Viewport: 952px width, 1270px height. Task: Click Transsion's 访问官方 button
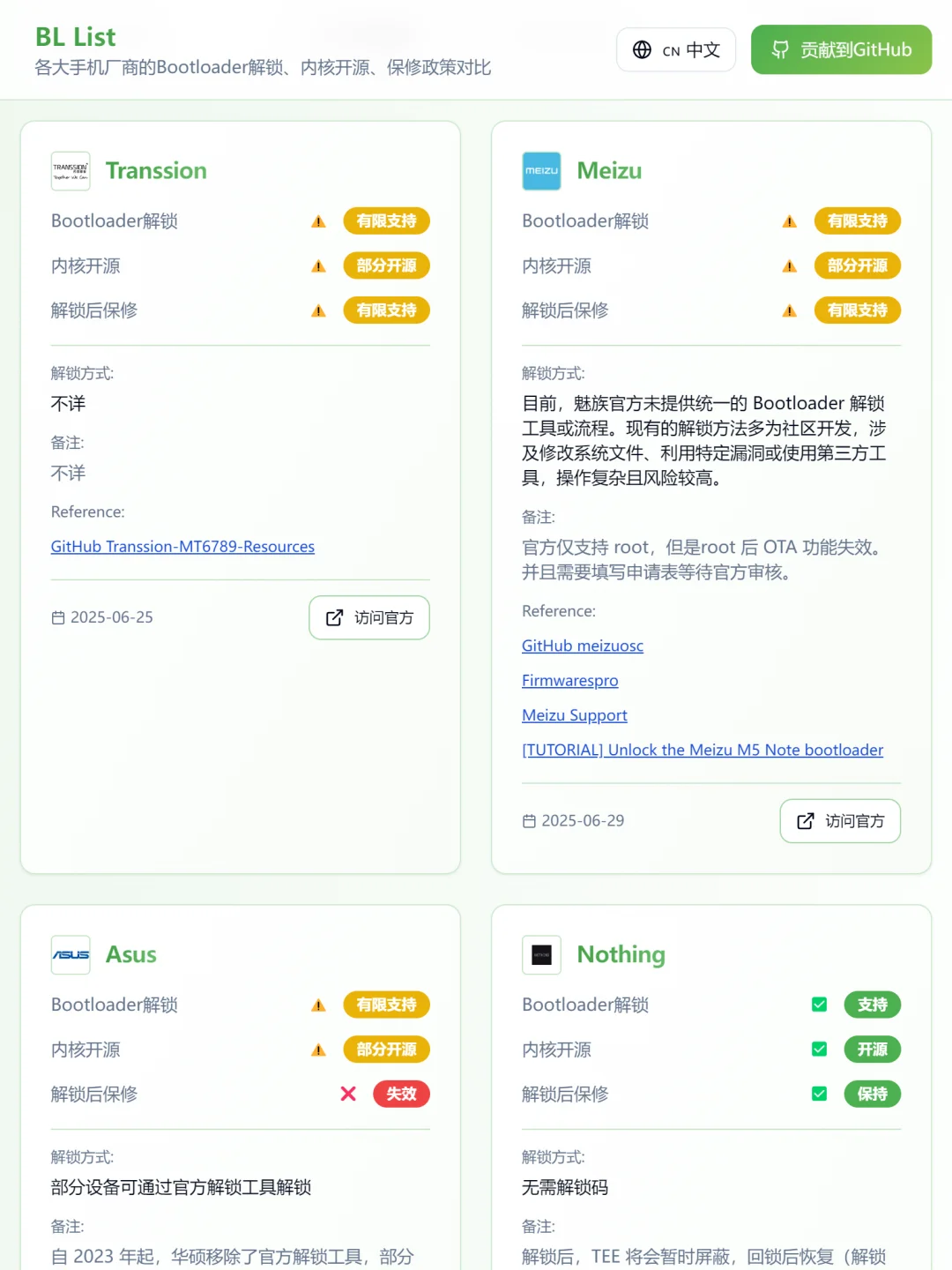click(x=368, y=617)
